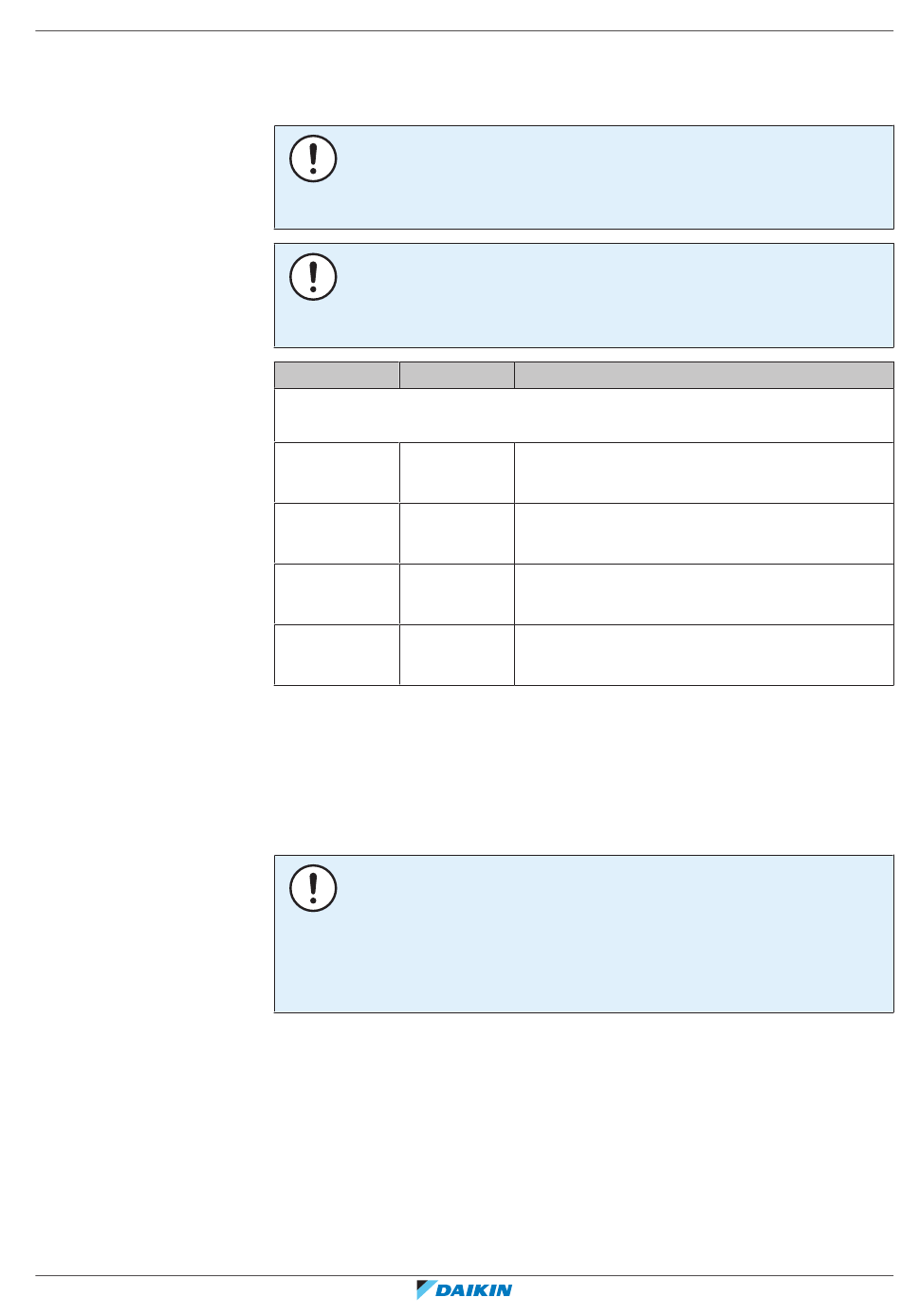
Task: Select the large bottom blue notice box body
Action: click(583, 934)
